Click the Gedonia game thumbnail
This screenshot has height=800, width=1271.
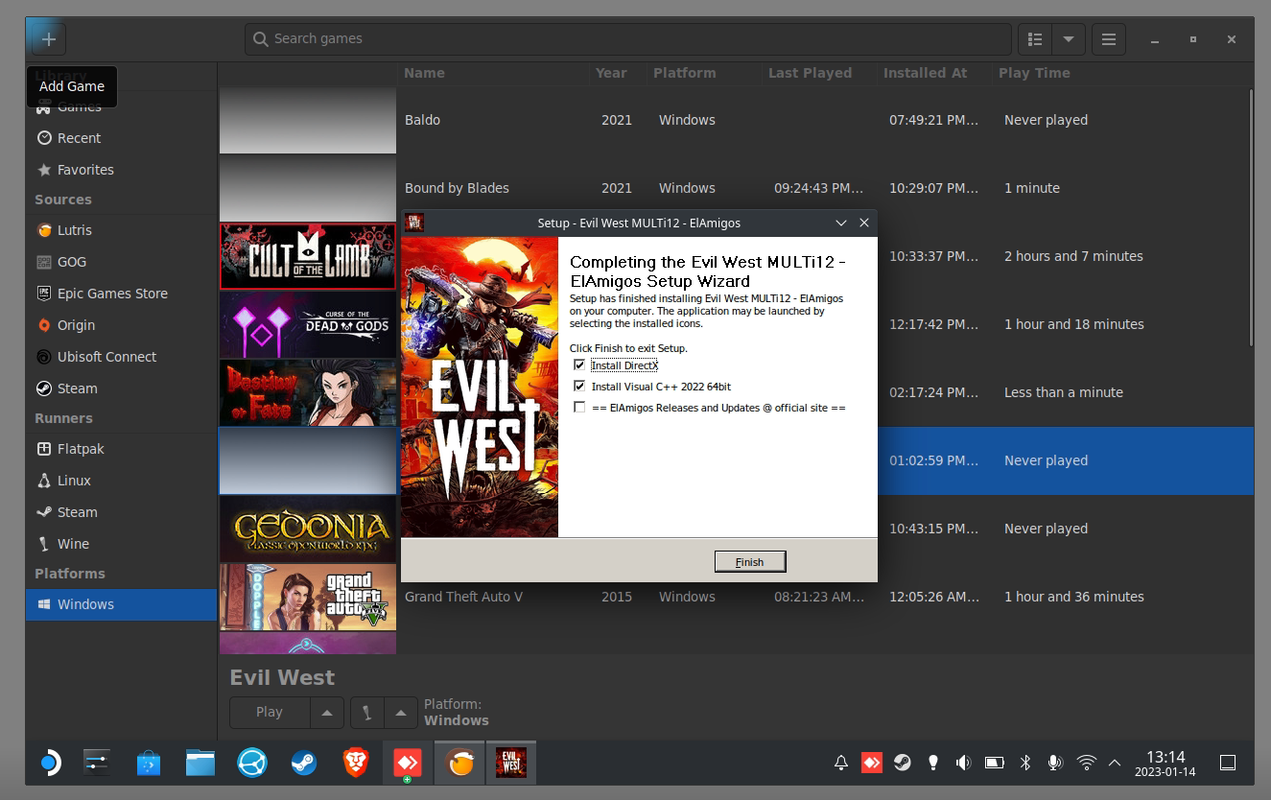click(308, 529)
